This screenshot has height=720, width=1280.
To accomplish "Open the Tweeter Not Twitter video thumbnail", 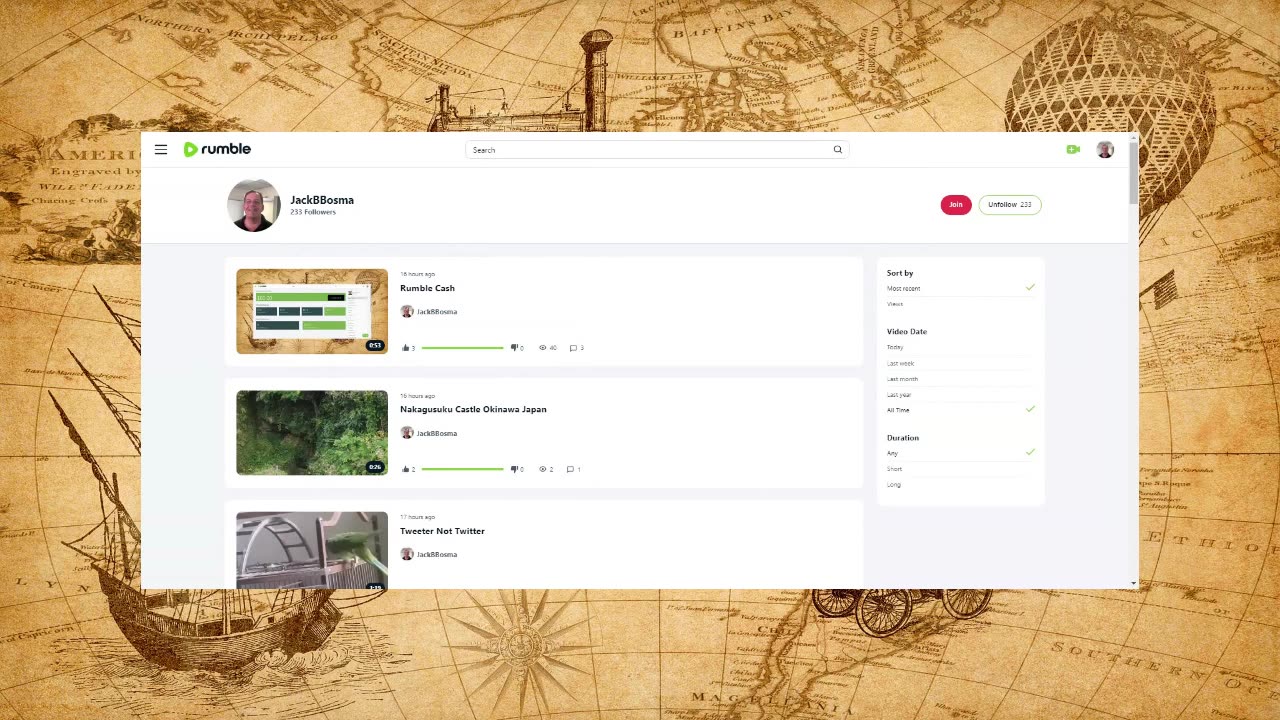I will [312, 550].
